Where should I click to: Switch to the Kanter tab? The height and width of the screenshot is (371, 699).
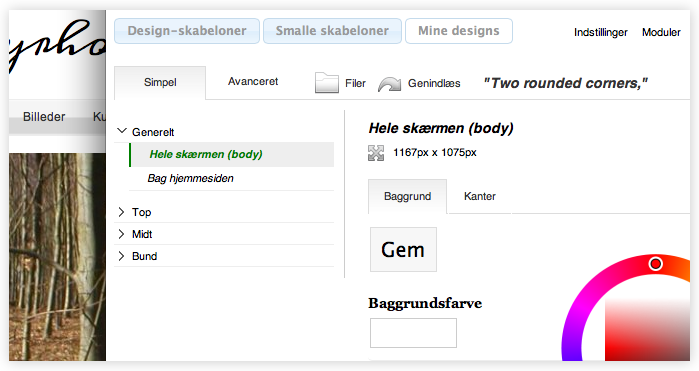[480, 196]
